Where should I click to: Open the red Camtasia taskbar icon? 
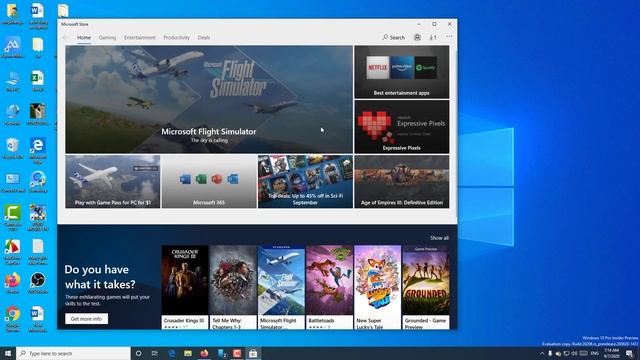[x=237, y=353]
